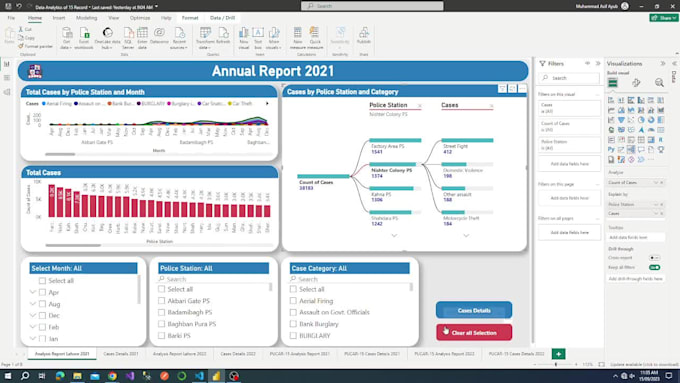Select Python visual in Visualizations pane

tap(611, 150)
